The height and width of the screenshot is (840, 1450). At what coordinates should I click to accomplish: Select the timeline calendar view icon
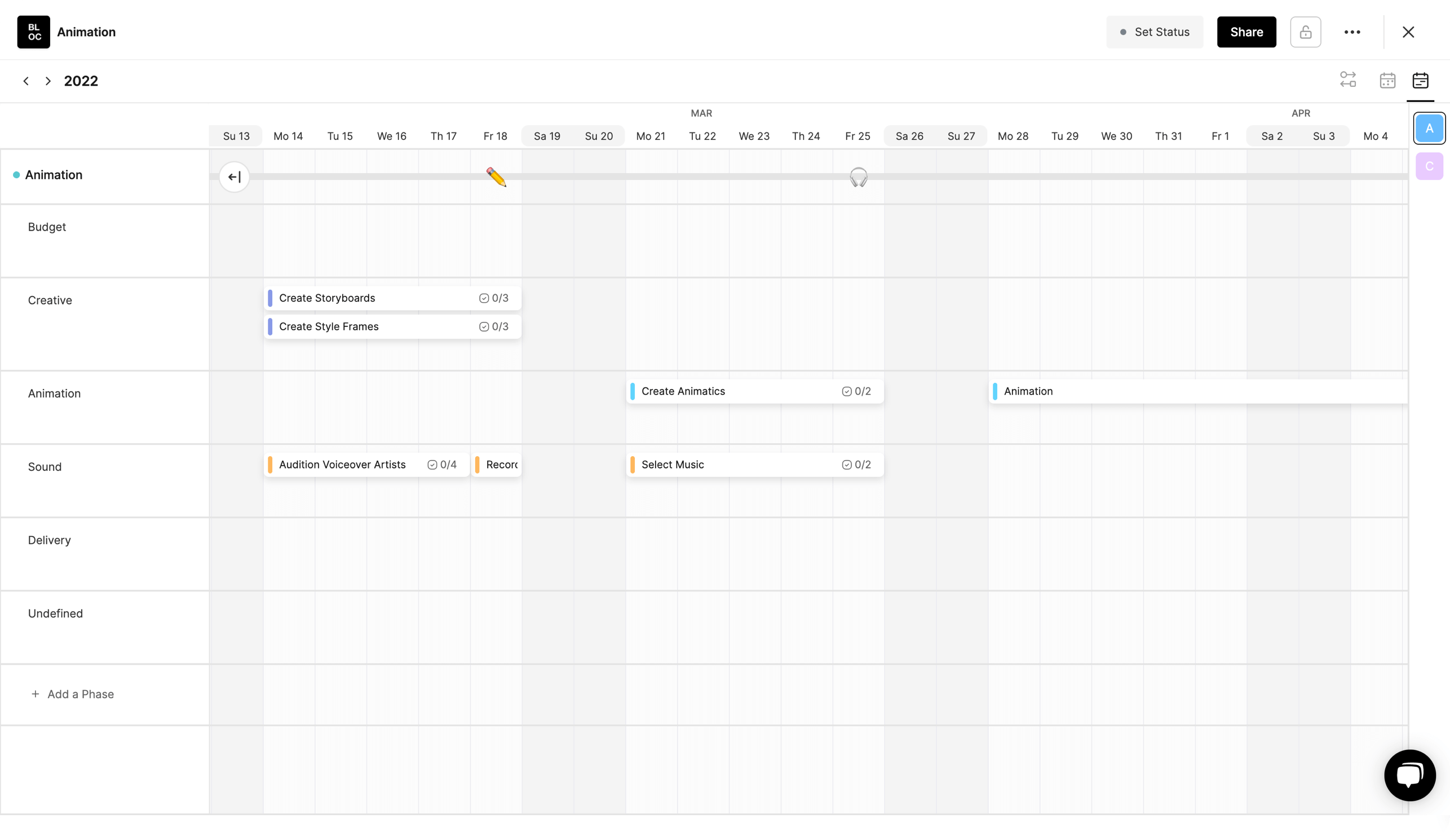[1421, 81]
